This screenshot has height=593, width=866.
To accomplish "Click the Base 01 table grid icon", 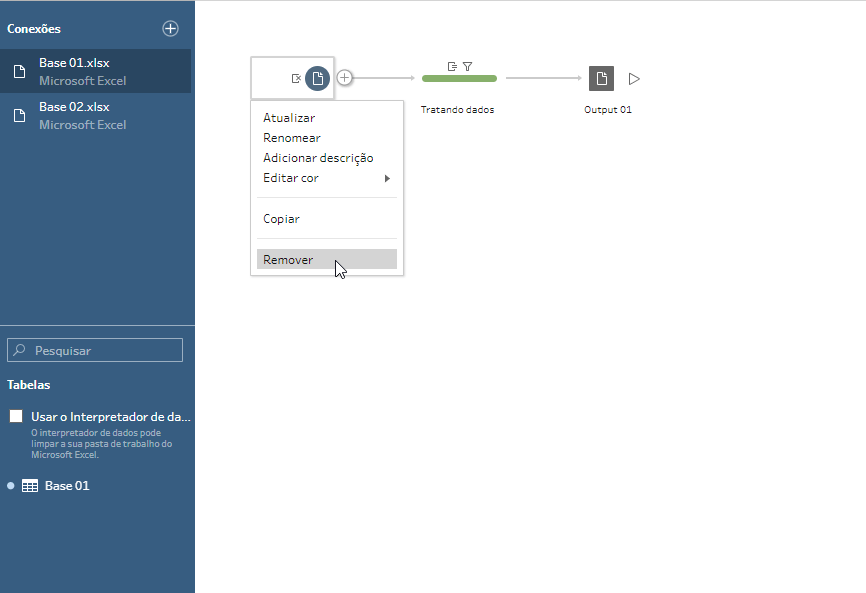I will pyautogui.click(x=30, y=486).
